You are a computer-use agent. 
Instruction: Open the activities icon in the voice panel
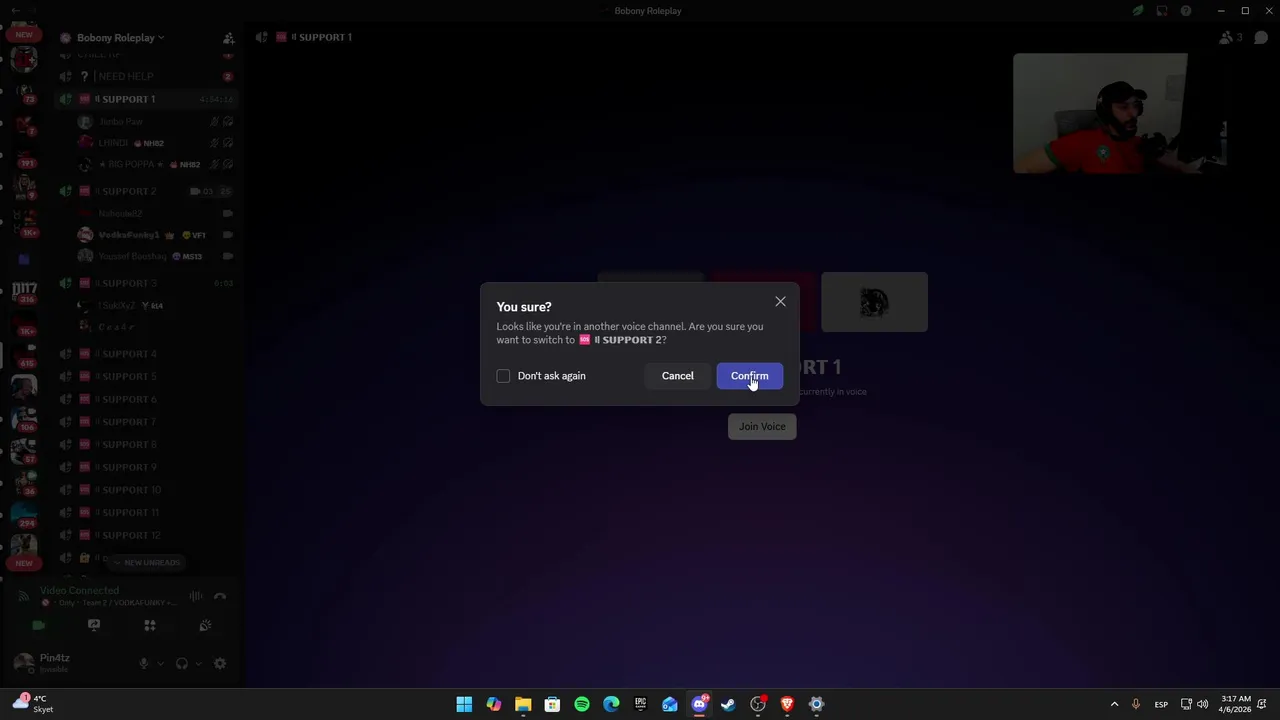point(150,626)
